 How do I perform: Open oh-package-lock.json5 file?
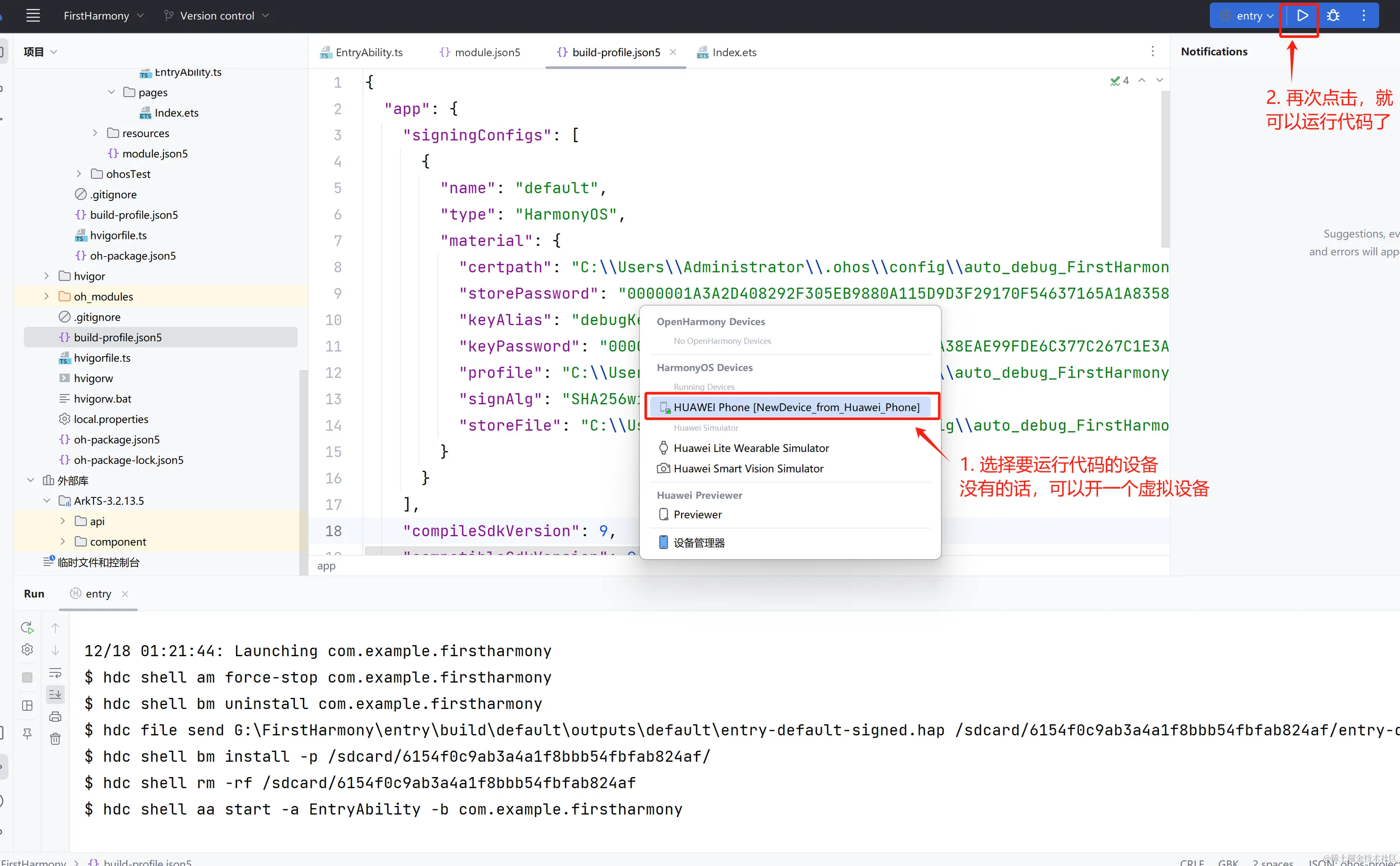pos(121,460)
